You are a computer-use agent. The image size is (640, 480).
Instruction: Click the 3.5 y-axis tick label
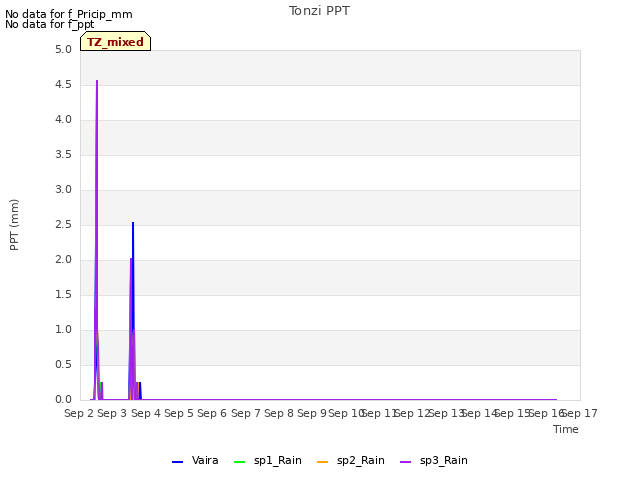[x=63, y=155]
